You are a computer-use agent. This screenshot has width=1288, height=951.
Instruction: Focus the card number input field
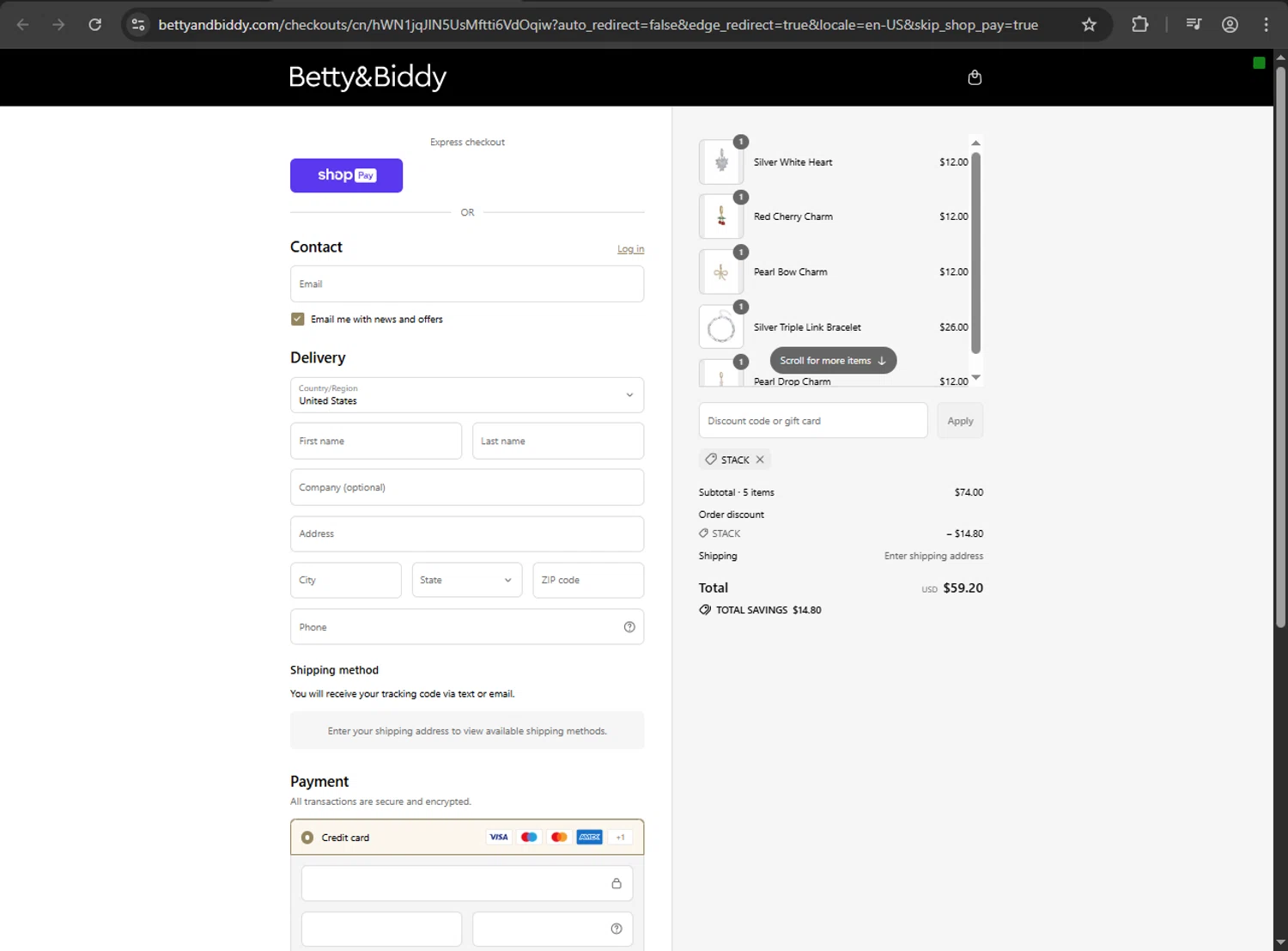click(x=467, y=883)
